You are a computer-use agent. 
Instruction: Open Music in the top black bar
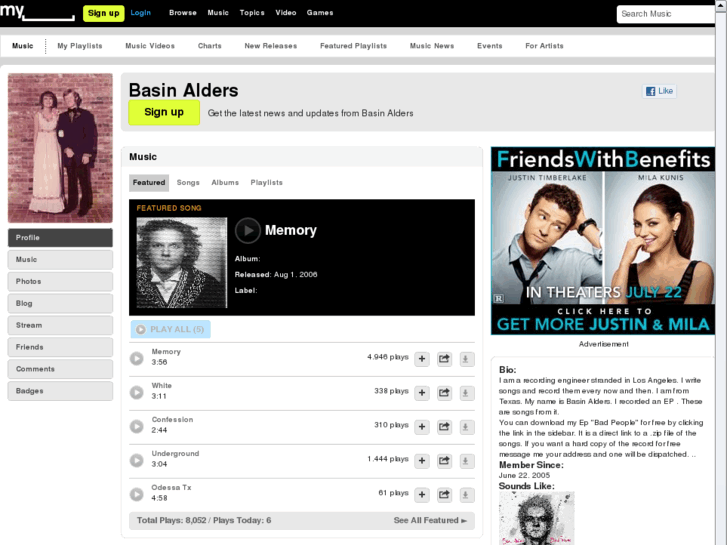pos(218,13)
